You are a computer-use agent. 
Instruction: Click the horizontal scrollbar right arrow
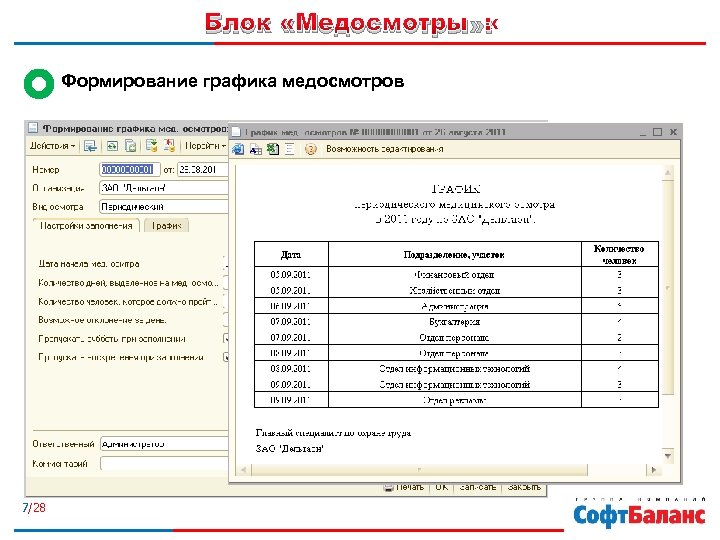click(653, 469)
